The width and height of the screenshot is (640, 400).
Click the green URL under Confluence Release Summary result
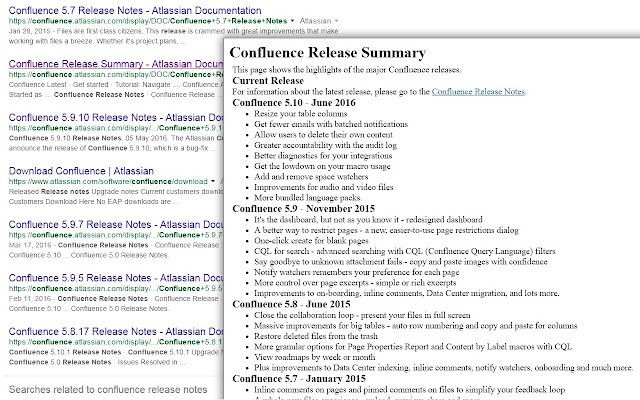coord(116,74)
